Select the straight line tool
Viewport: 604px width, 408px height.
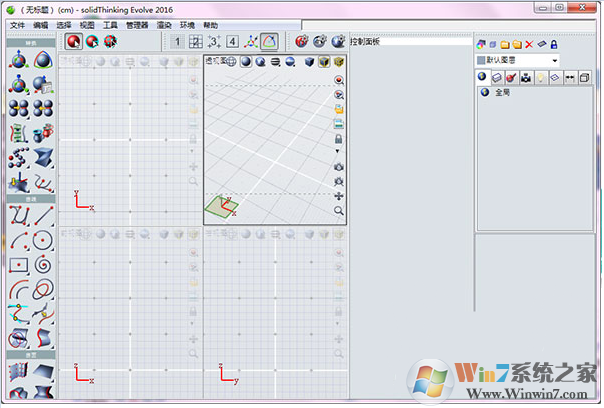[x=43, y=216]
